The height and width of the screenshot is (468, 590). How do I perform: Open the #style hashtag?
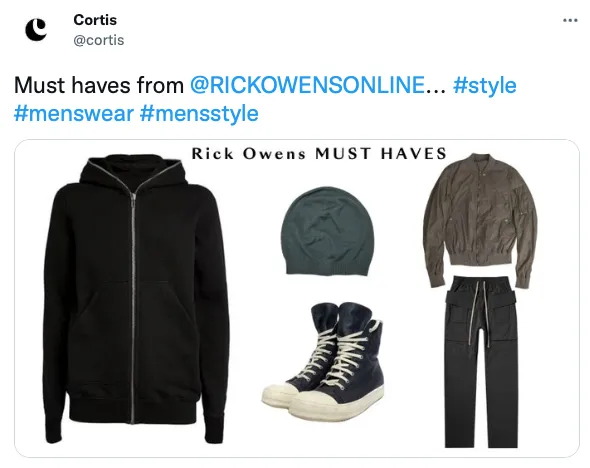pyautogui.click(x=485, y=85)
